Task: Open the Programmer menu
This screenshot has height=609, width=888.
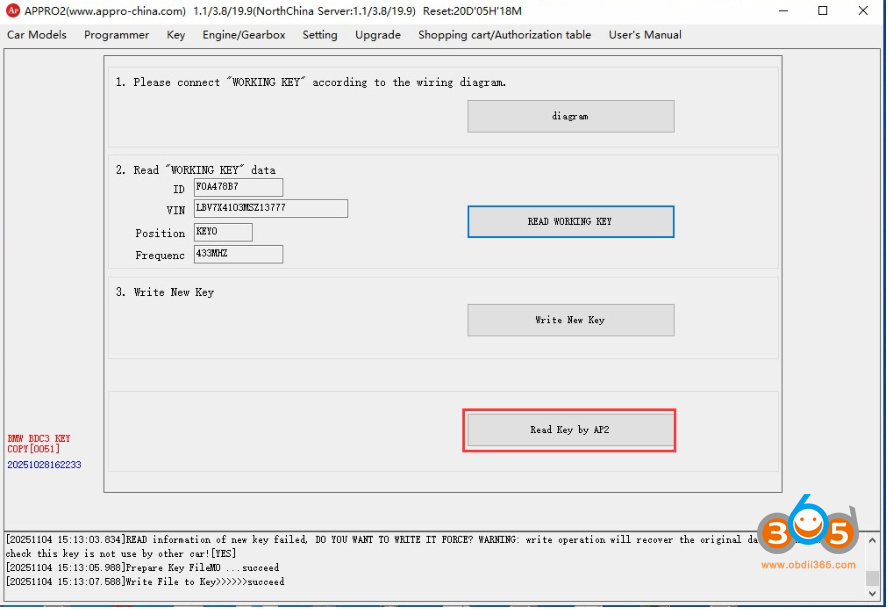Action: point(116,35)
